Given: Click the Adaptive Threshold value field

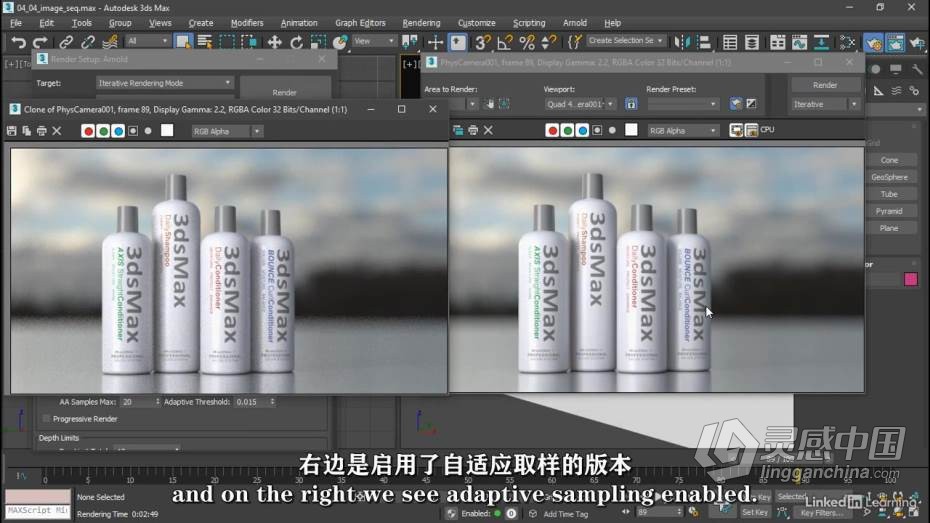Looking at the screenshot, I should coord(251,401).
